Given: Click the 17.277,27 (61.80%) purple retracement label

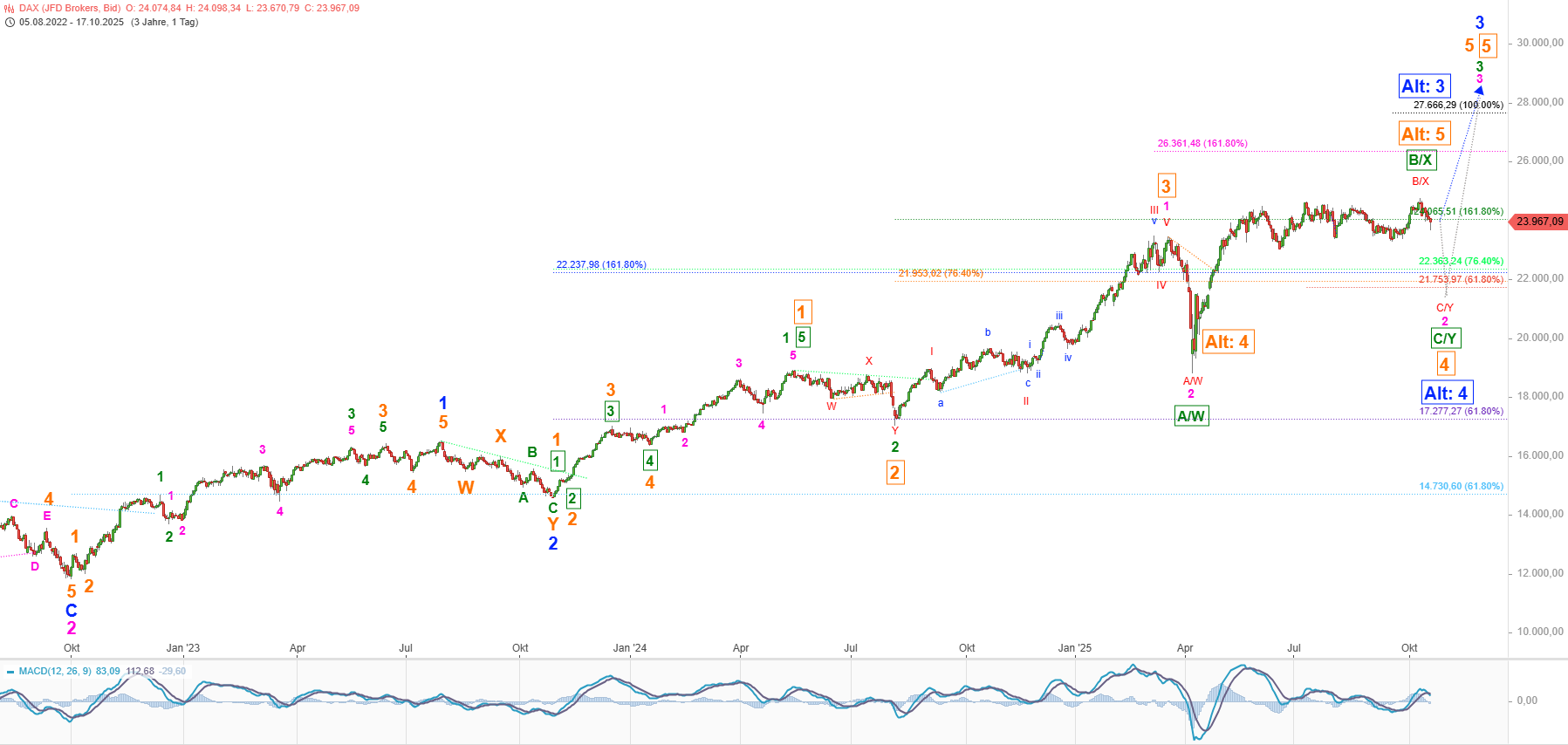Looking at the screenshot, I should [x=1461, y=411].
